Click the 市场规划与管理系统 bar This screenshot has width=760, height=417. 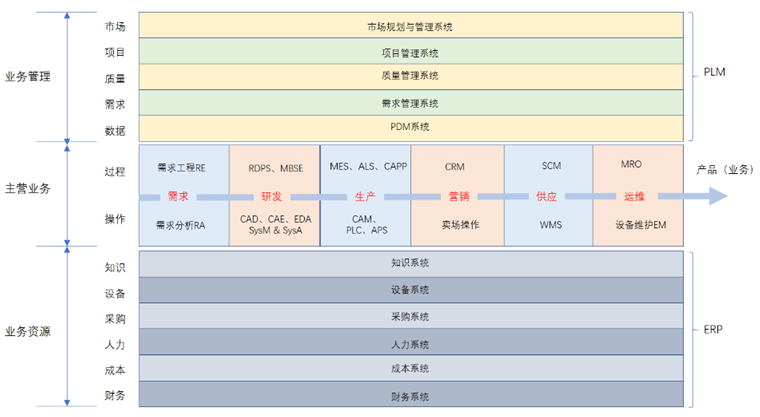tap(410, 25)
